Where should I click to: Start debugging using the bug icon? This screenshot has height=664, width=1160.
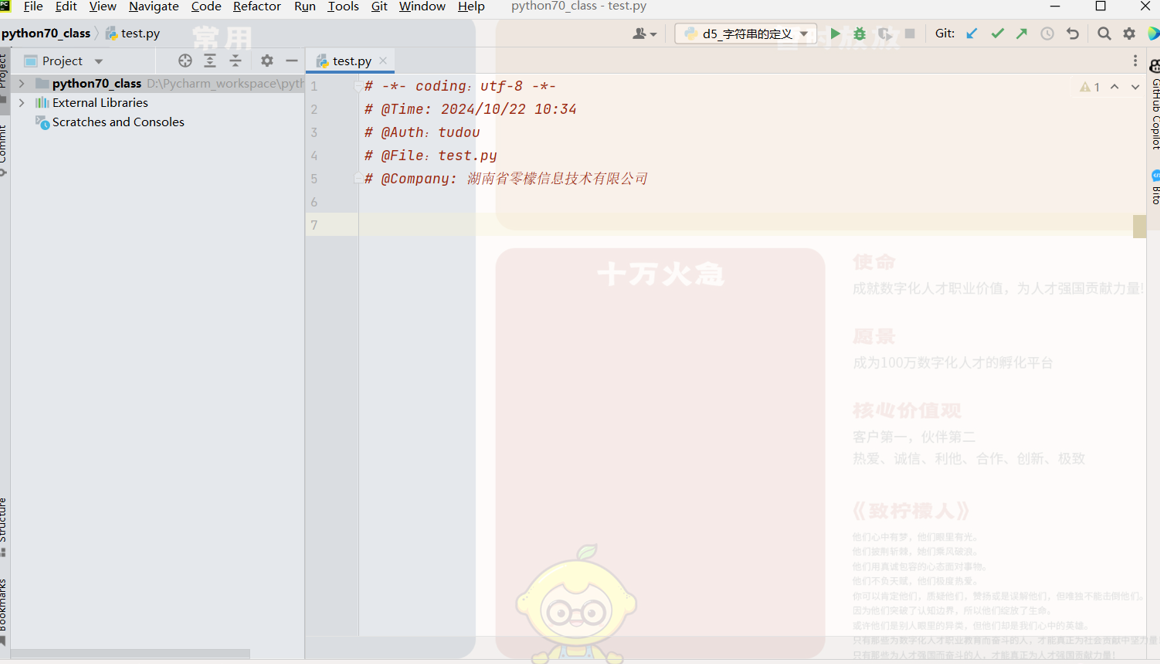(x=859, y=33)
